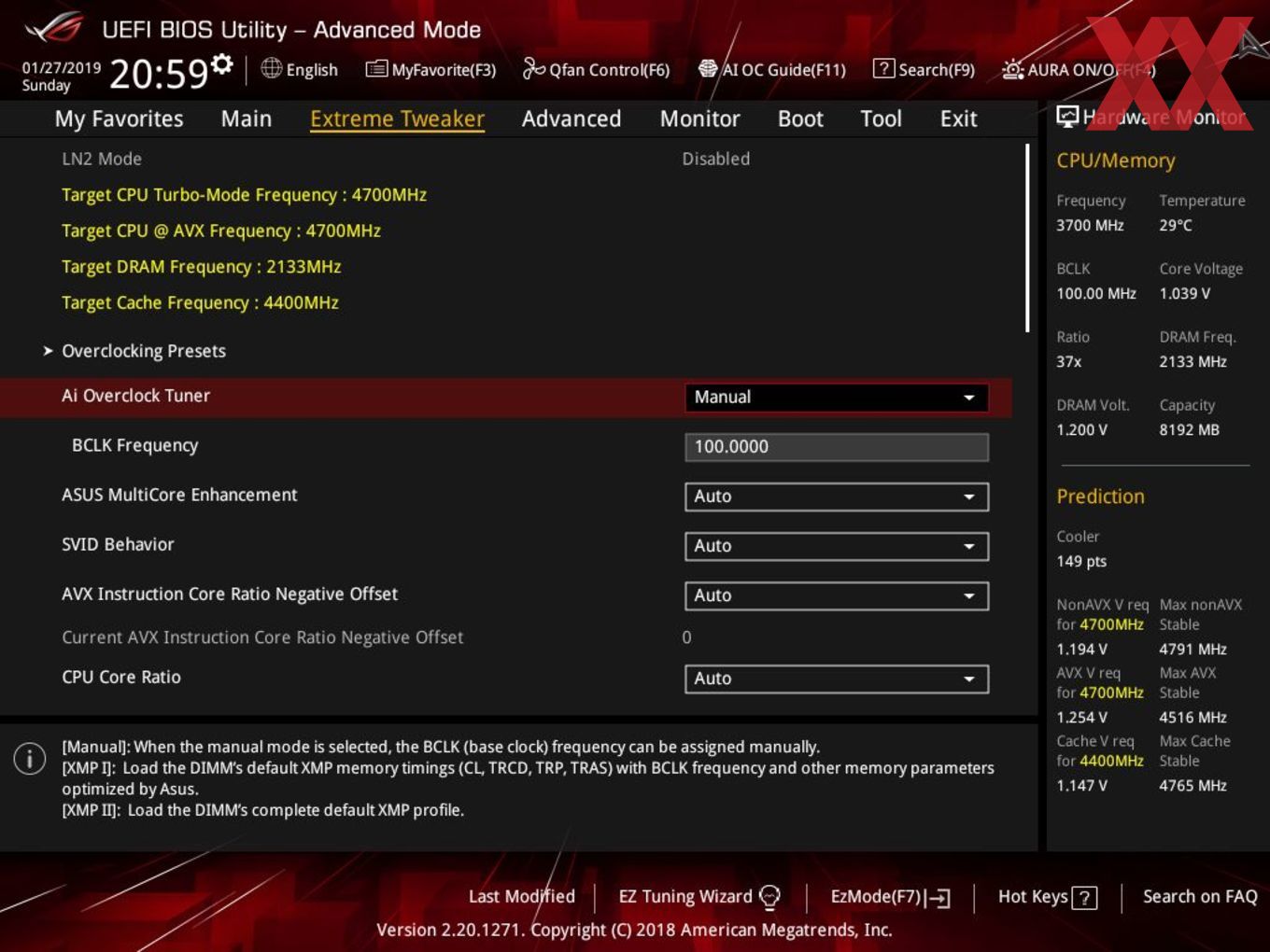Switch to the Main tab
Viewport: 1270px width, 952px height.
click(247, 119)
